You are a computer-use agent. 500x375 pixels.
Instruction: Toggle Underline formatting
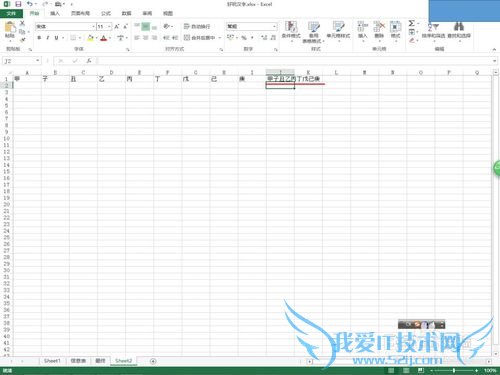(56, 38)
